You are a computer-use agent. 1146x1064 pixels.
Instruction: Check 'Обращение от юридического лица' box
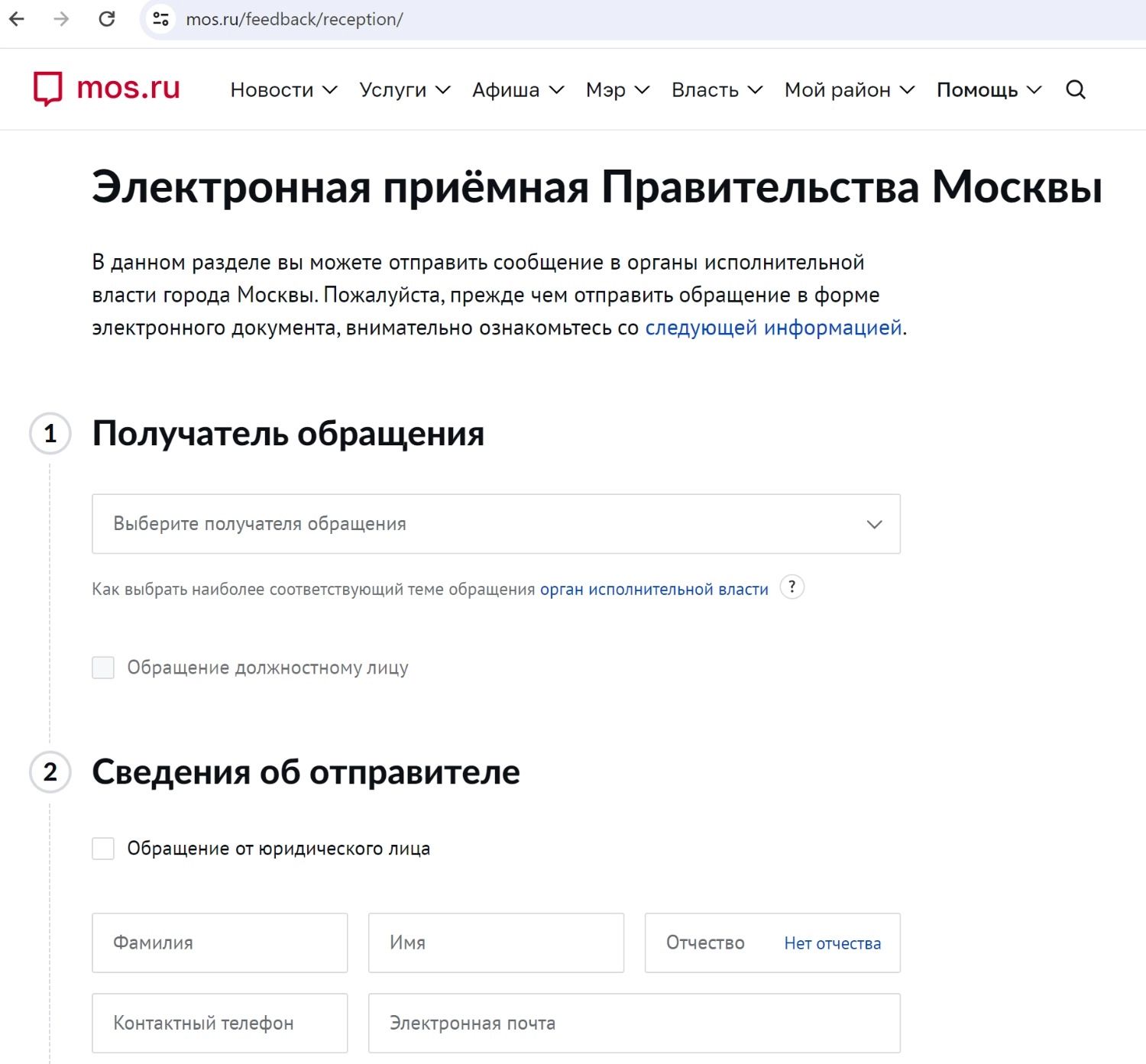pyautogui.click(x=103, y=849)
